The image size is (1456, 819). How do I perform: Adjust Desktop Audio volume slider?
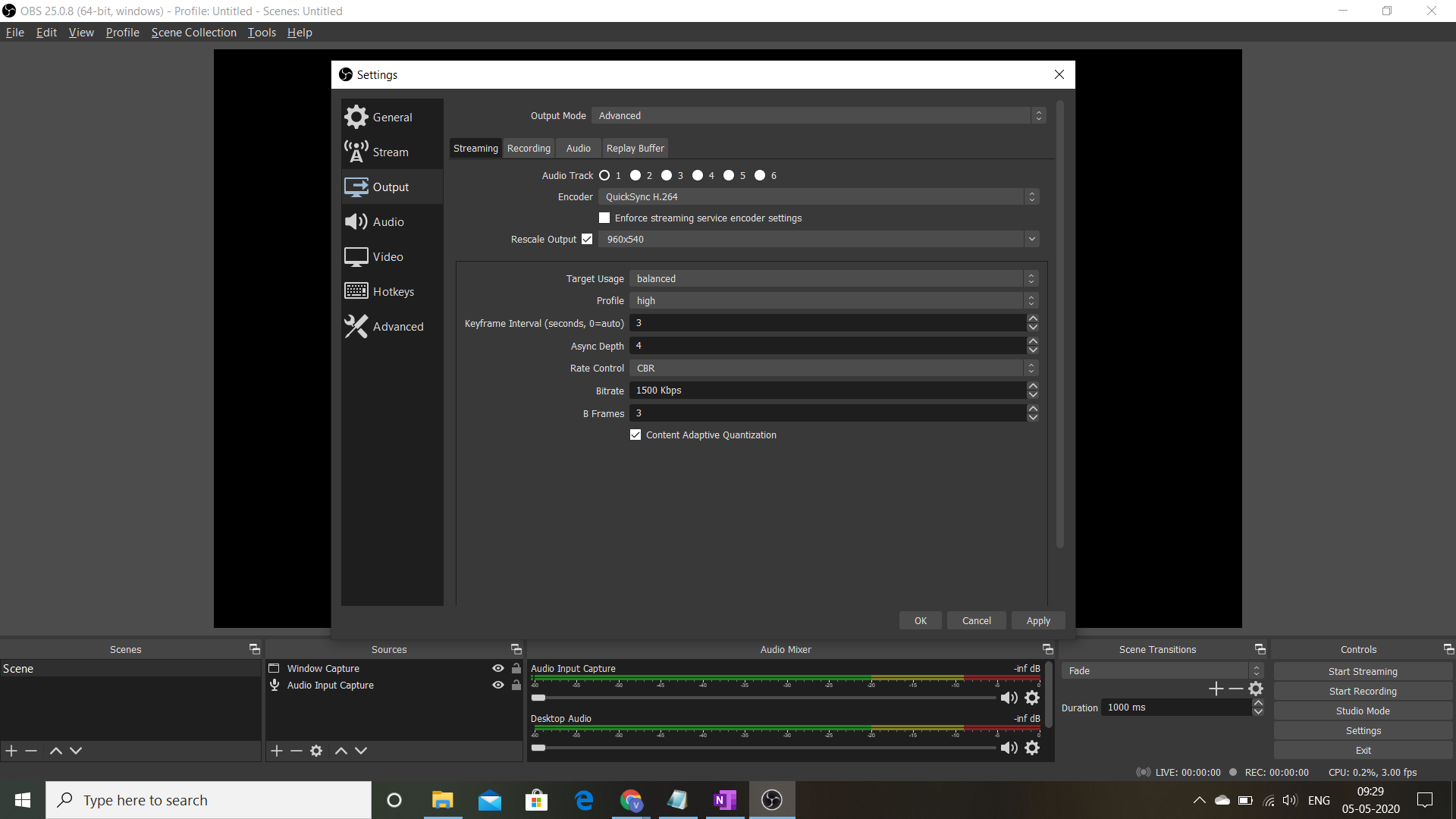[764, 748]
